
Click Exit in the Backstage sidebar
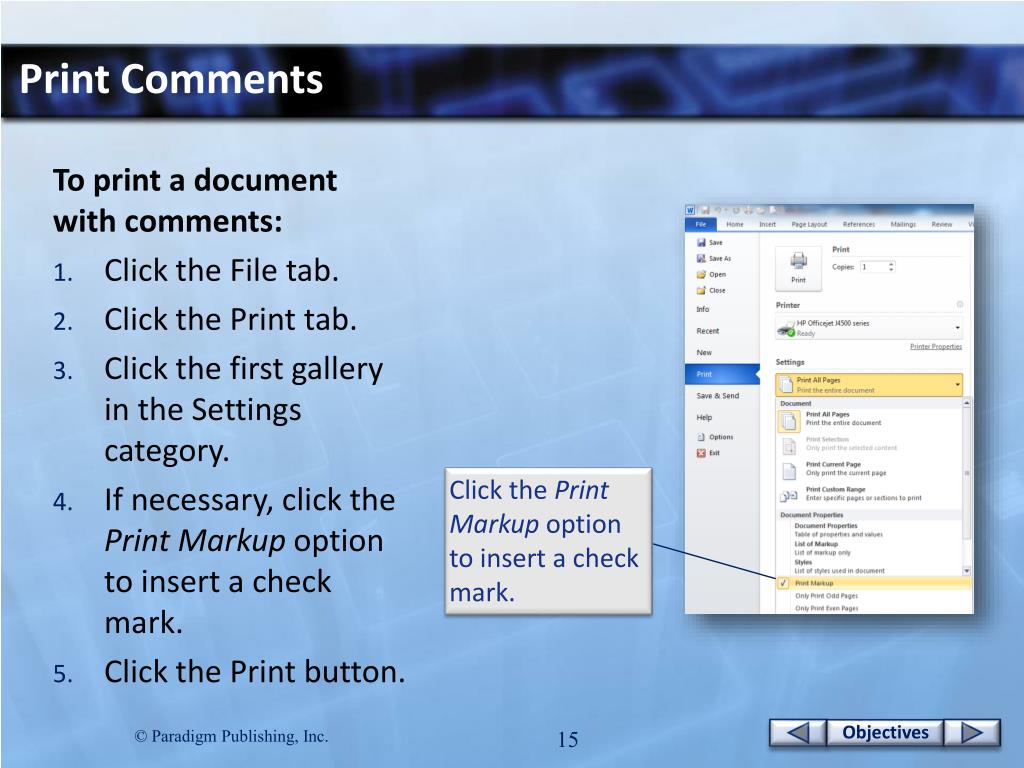click(x=708, y=453)
